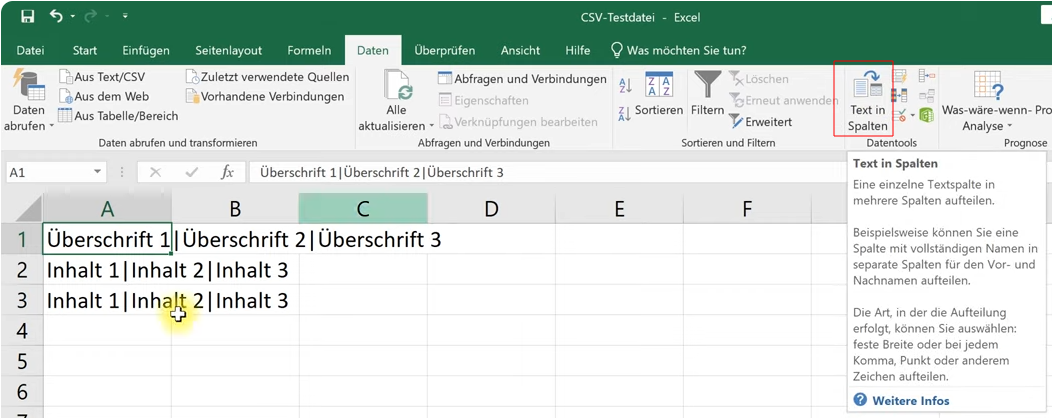The width and height of the screenshot is (1052, 418).
Task: Follow the Weitere Infos link
Action: 910,401
